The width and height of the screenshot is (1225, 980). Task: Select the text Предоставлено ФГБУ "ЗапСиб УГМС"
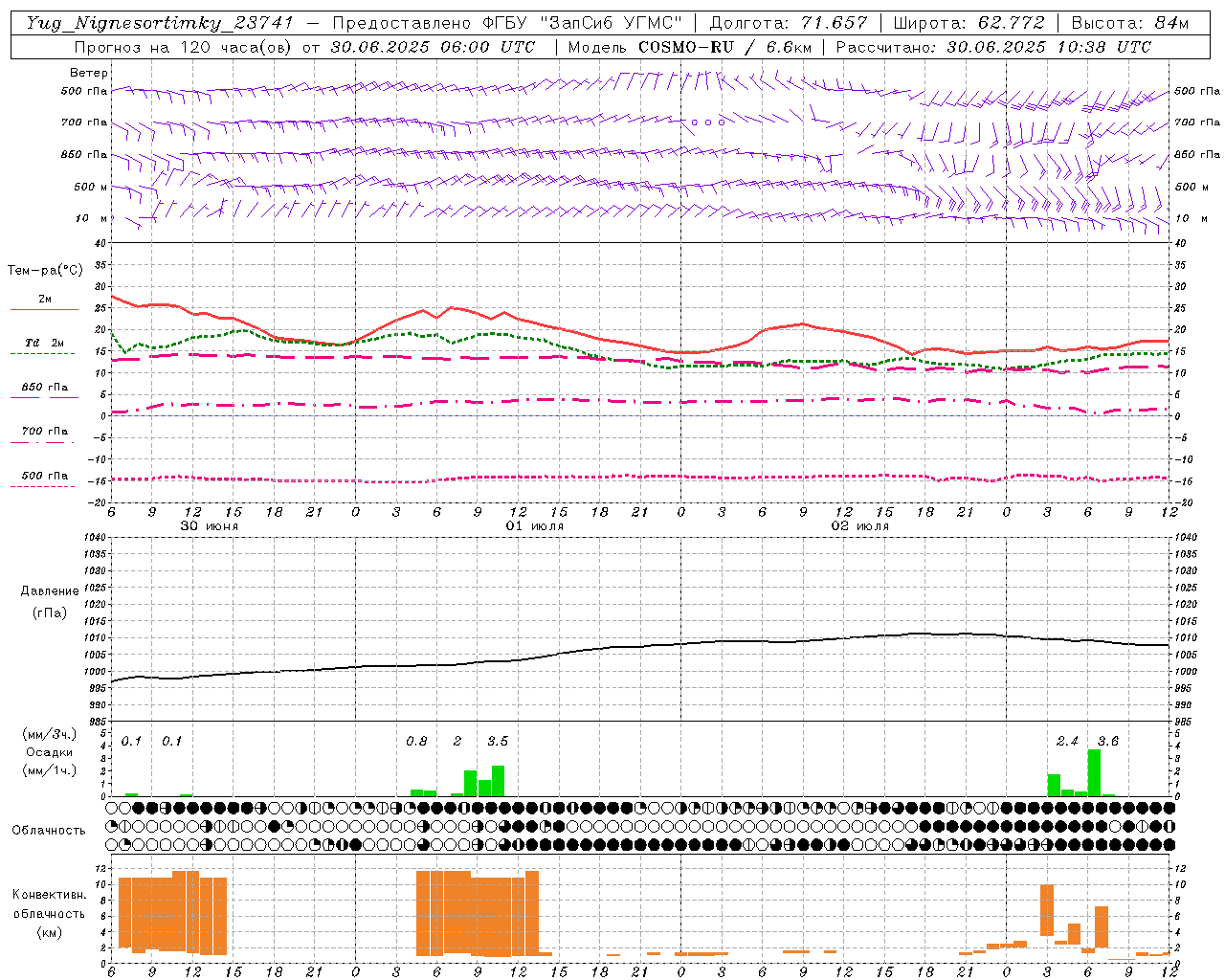pos(507,24)
